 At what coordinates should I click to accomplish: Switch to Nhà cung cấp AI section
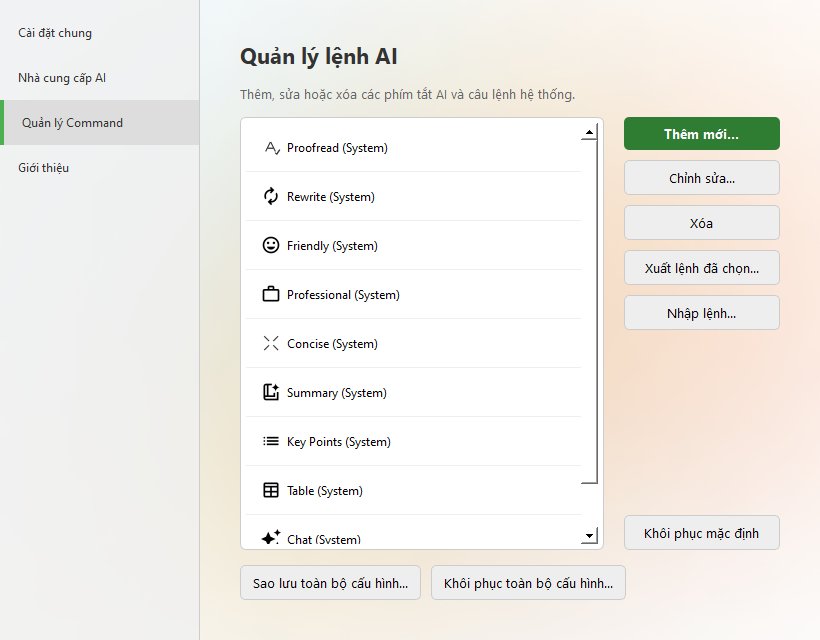click(62, 78)
